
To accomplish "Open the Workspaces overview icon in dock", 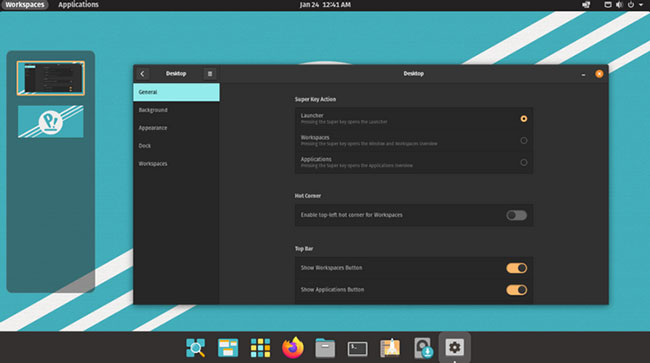I will (x=228, y=348).
